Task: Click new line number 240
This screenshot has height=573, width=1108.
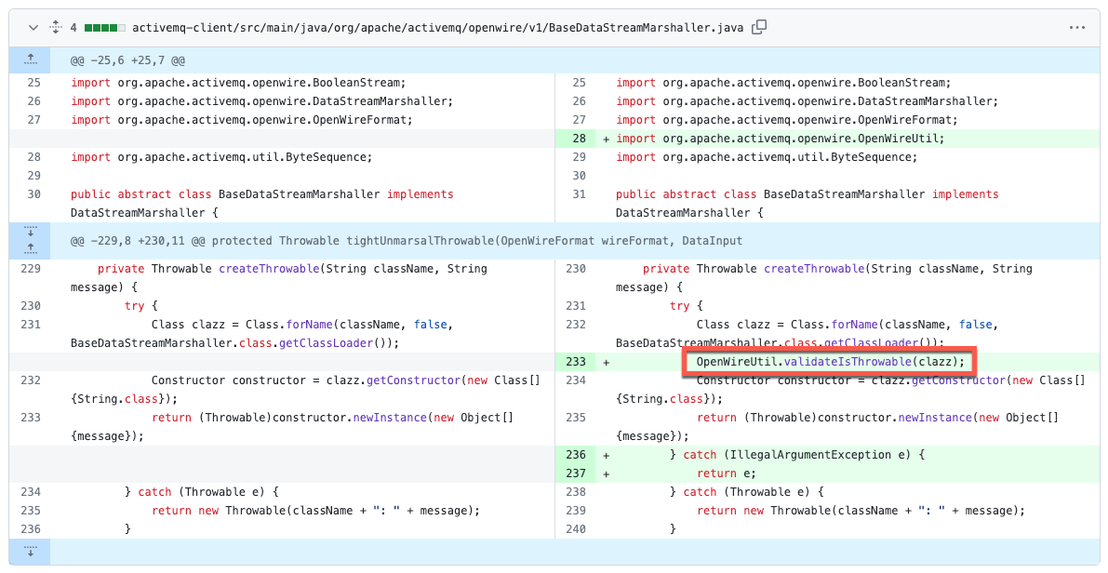Action: coord(576,529)
